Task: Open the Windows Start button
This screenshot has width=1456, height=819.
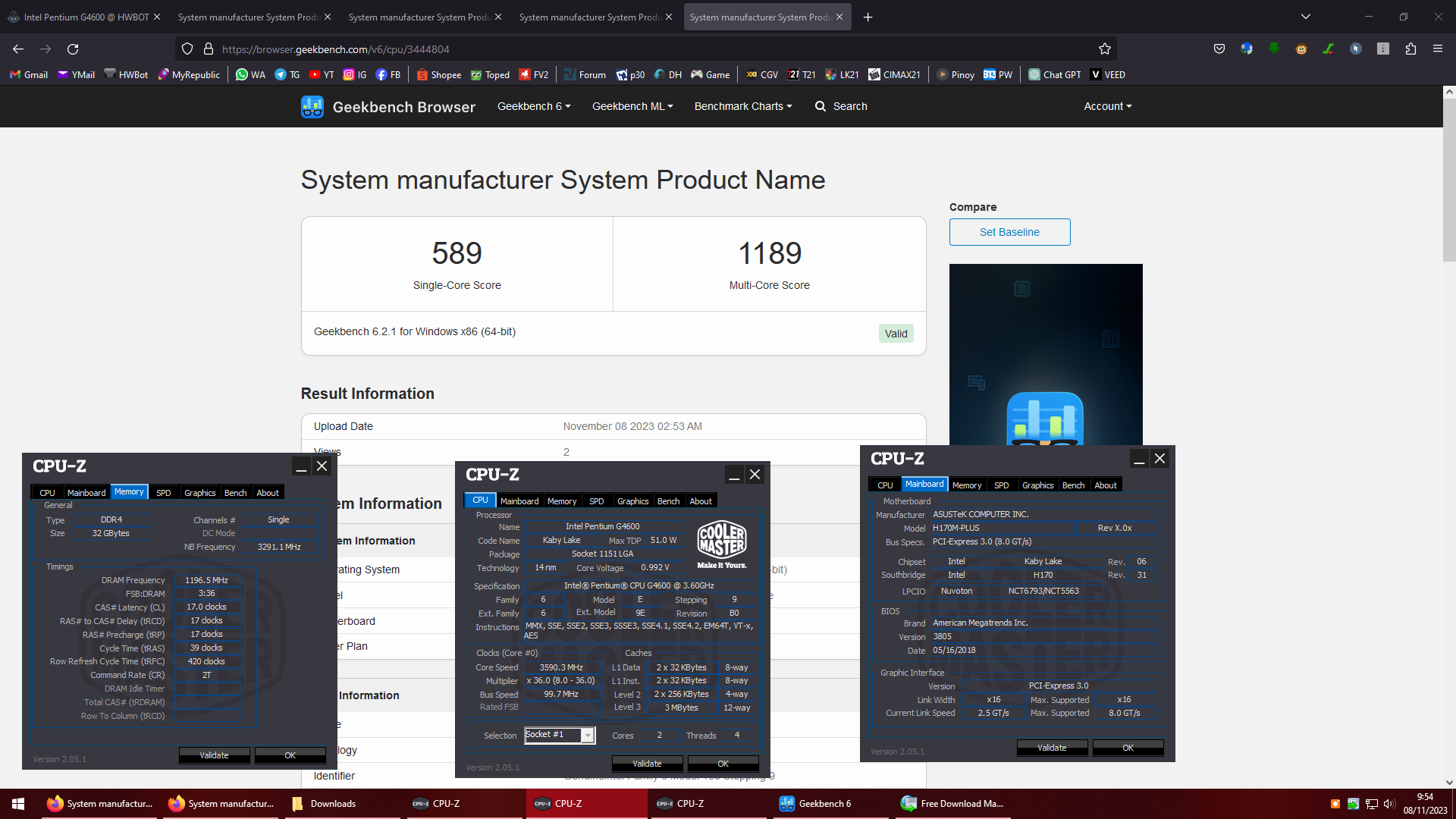Action: click(x=18, y=804)
